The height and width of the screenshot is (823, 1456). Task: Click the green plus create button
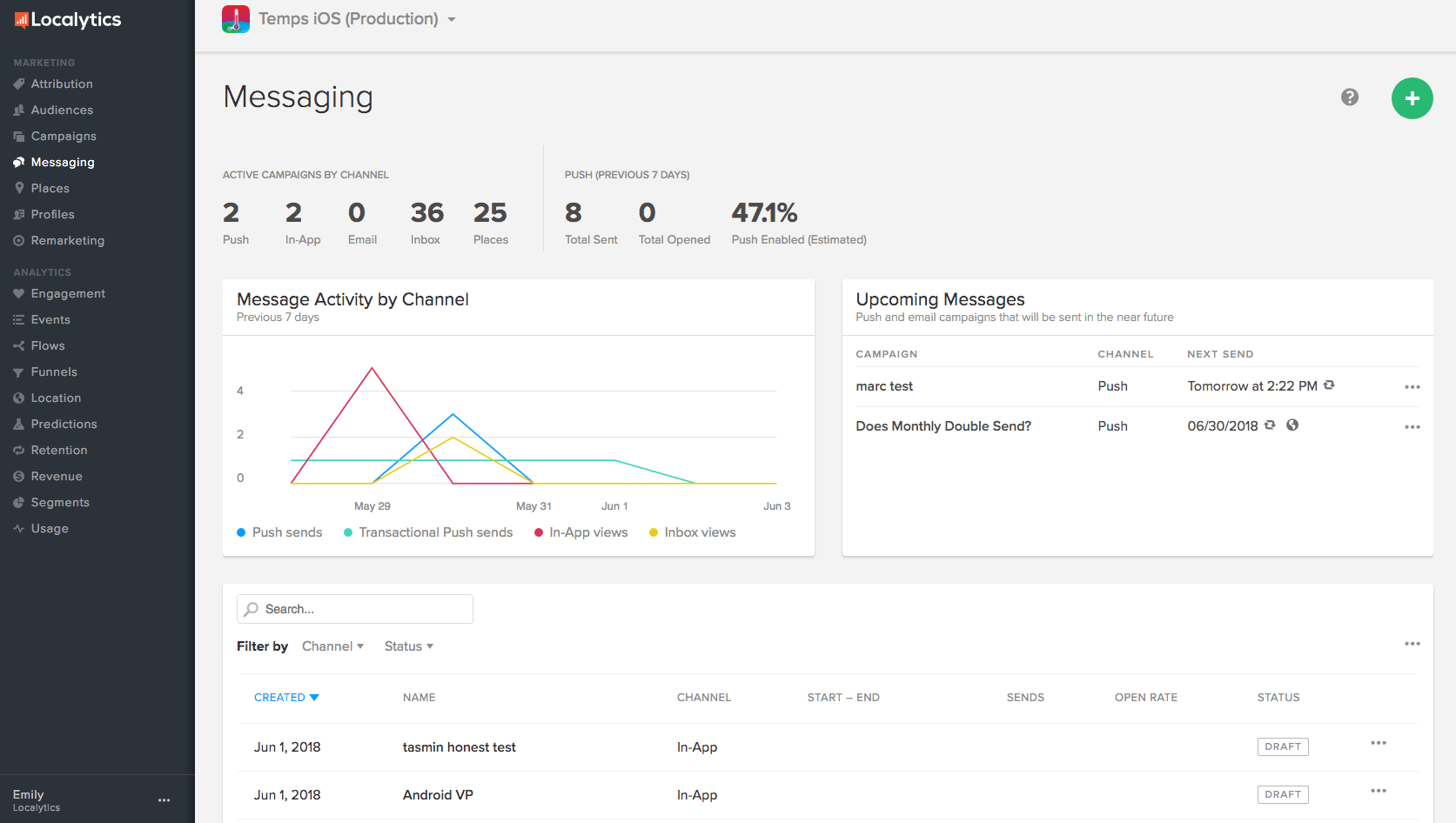point(1412,98)
